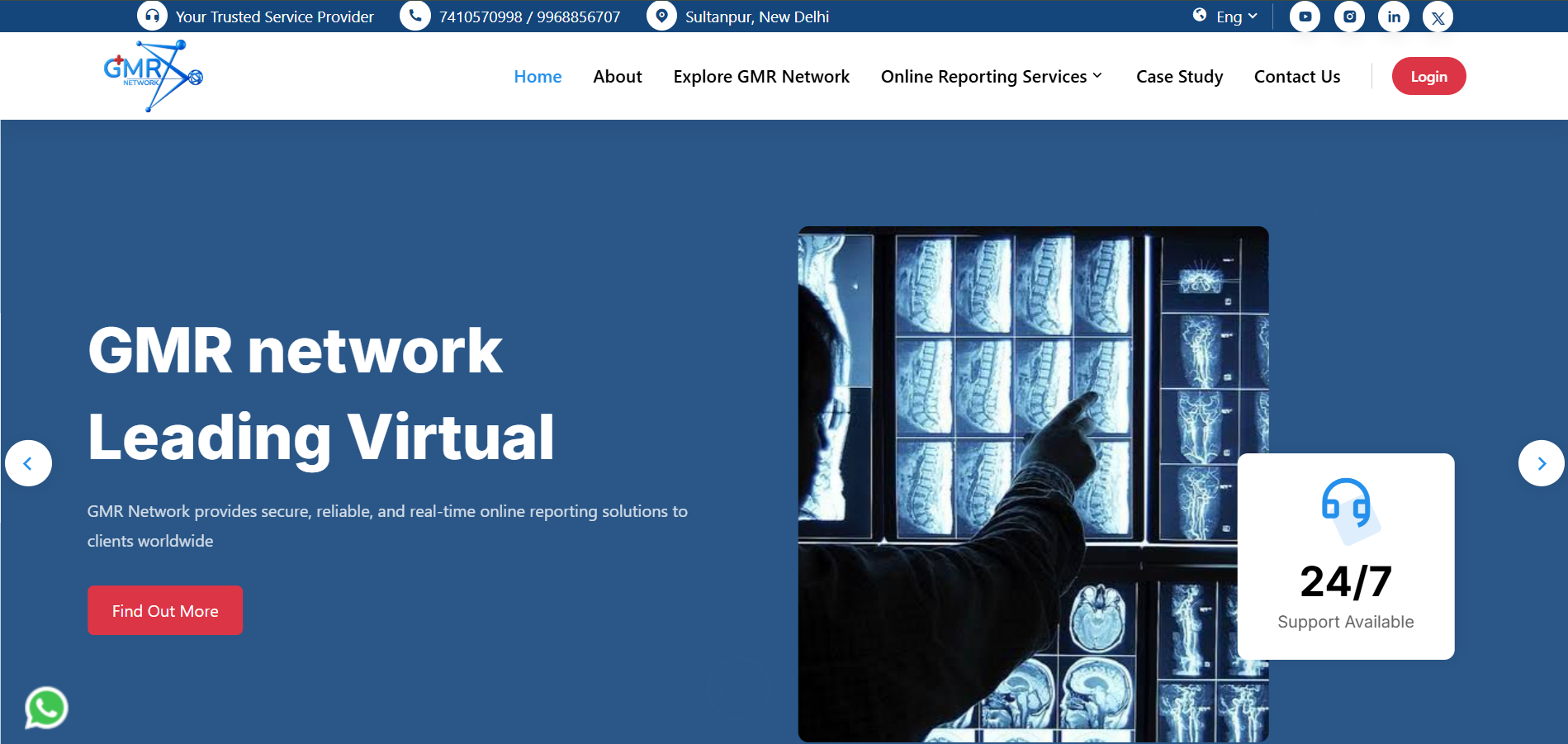Click the Find Out More button
Image resolution: width=1568 pixels, height=744 pixels.
pos(165,611)
